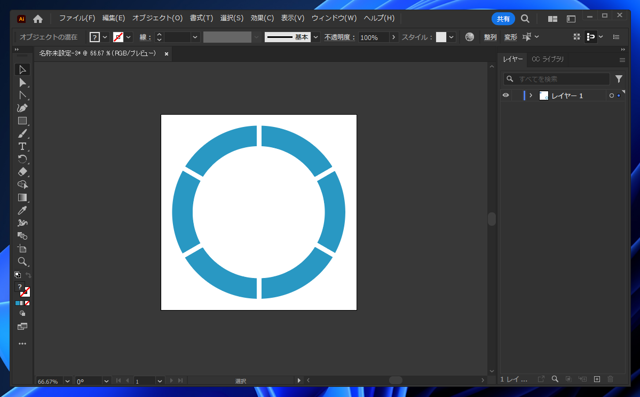Switch to レイヤー panel tab
Image resolution: width=640 pixels, height=397 pixels.
[x=513, y=59]
